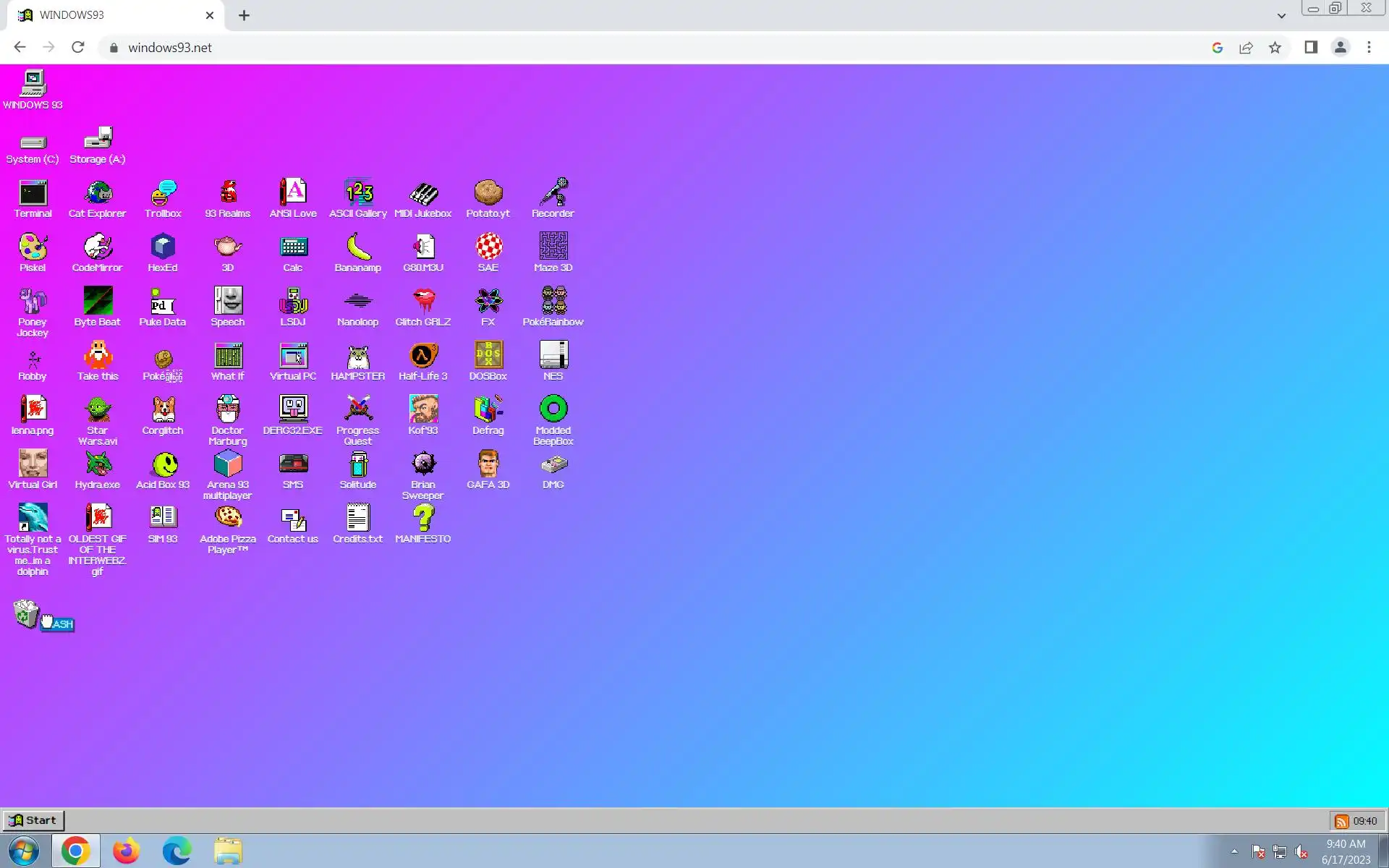Open the Terminal desktop icon
Image resolution: width=1389 pixels, height=868 pixels.
tap(33, 194)
